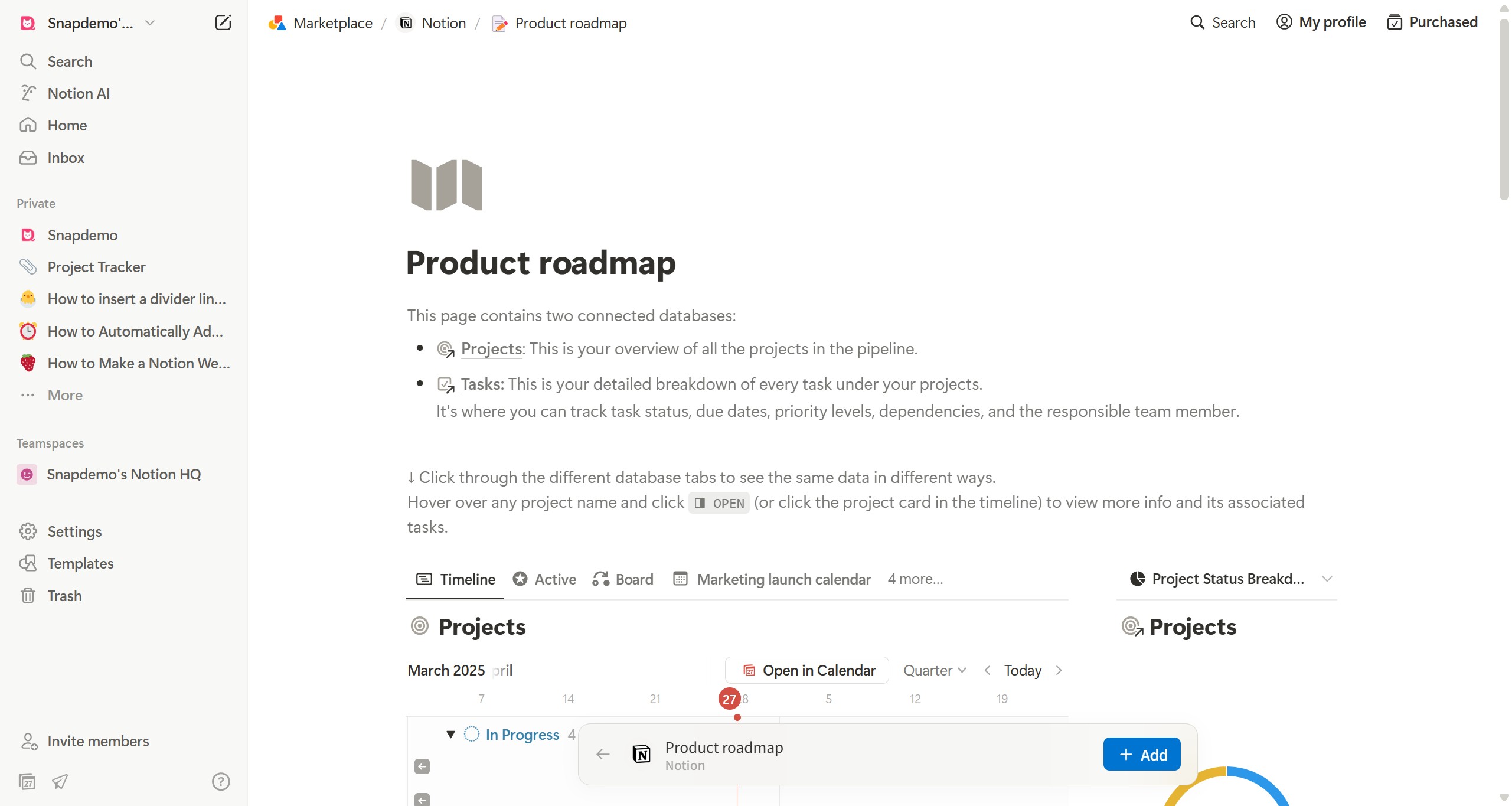
Task: Open Purchased templates
Action: click(x=1432, y=22)
